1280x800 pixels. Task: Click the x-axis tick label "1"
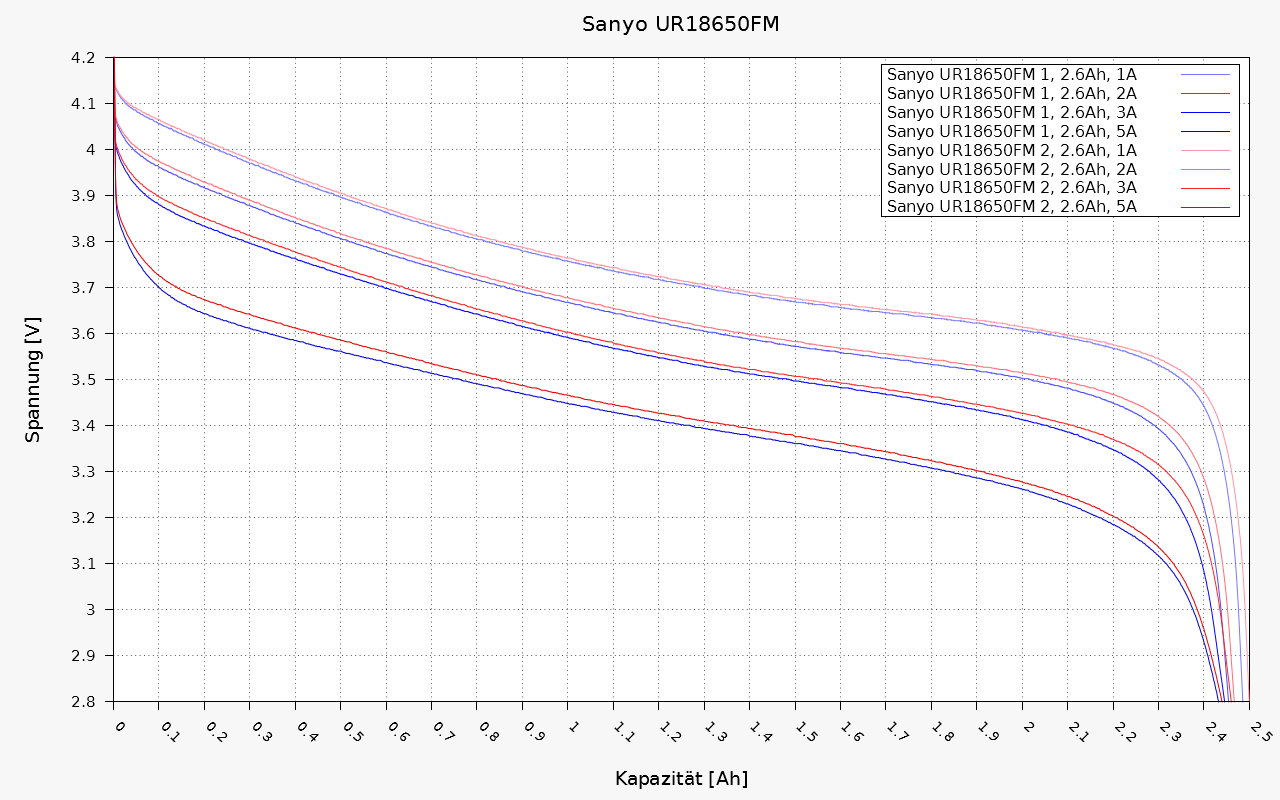[x=573, y=726]
